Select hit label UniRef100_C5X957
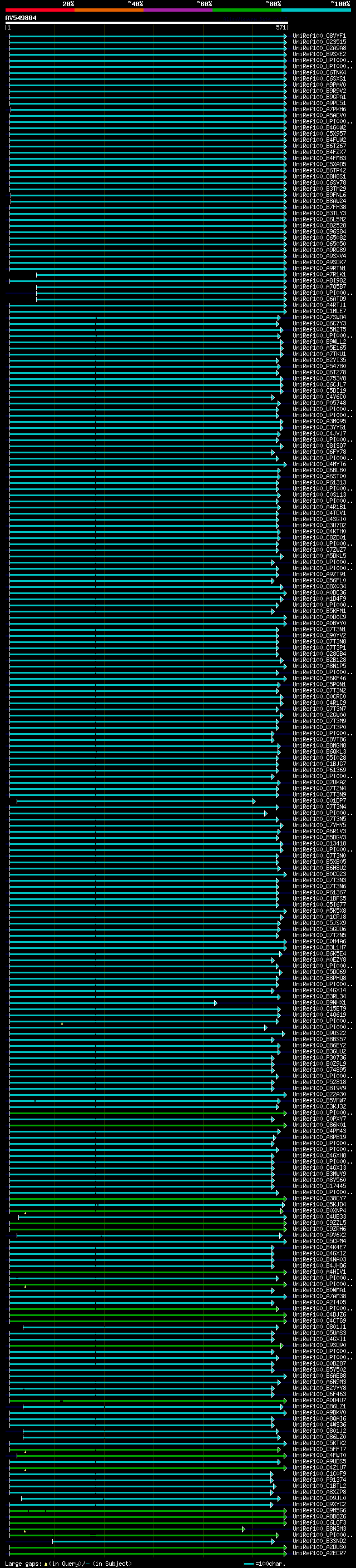Screen dimensions: 356x1568 coord(319,134)
